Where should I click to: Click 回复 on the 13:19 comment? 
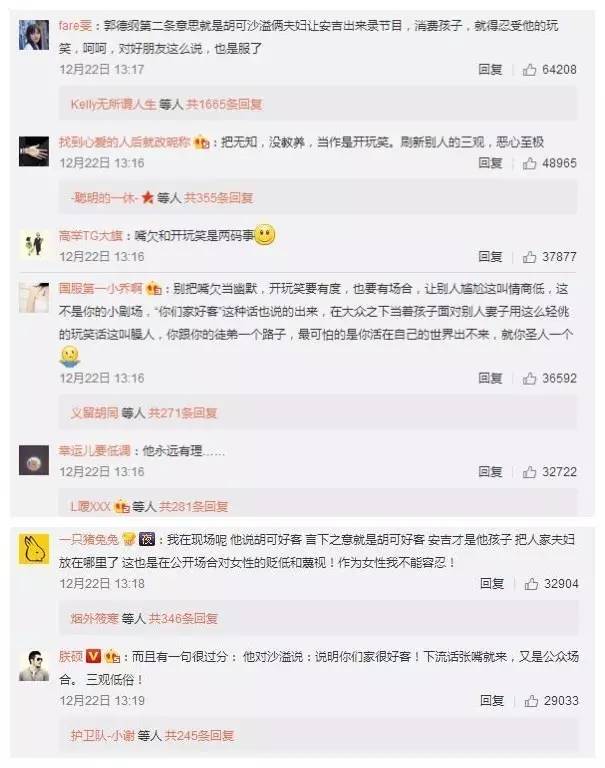click(x=492, y=700)
